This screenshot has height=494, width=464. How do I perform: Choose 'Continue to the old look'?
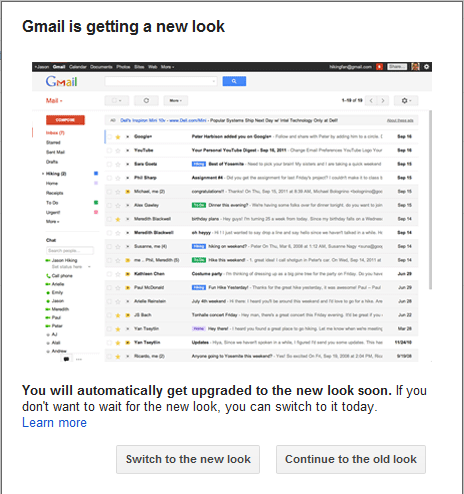tap(351, 459)
